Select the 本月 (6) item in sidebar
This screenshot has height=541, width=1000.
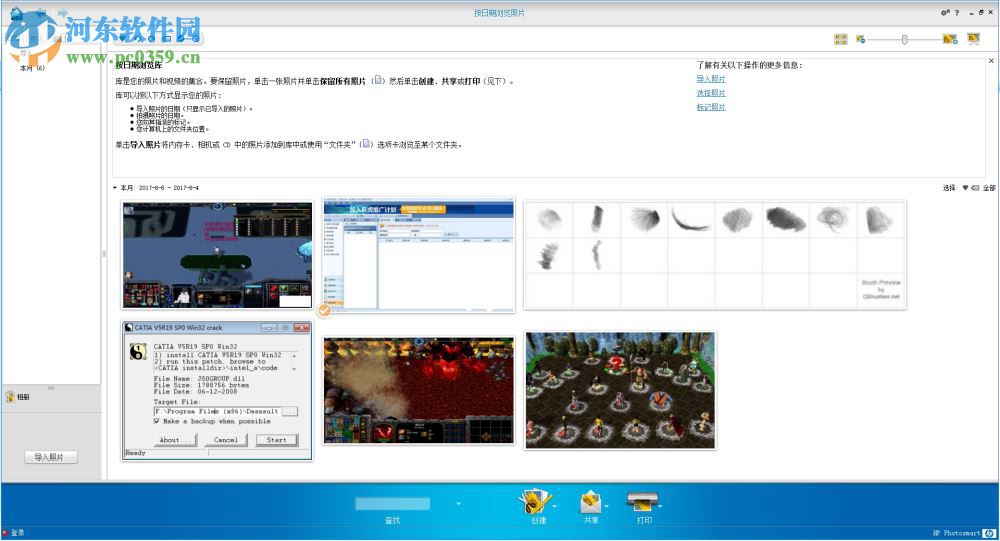pyautogui.click(x=32, y=68)
